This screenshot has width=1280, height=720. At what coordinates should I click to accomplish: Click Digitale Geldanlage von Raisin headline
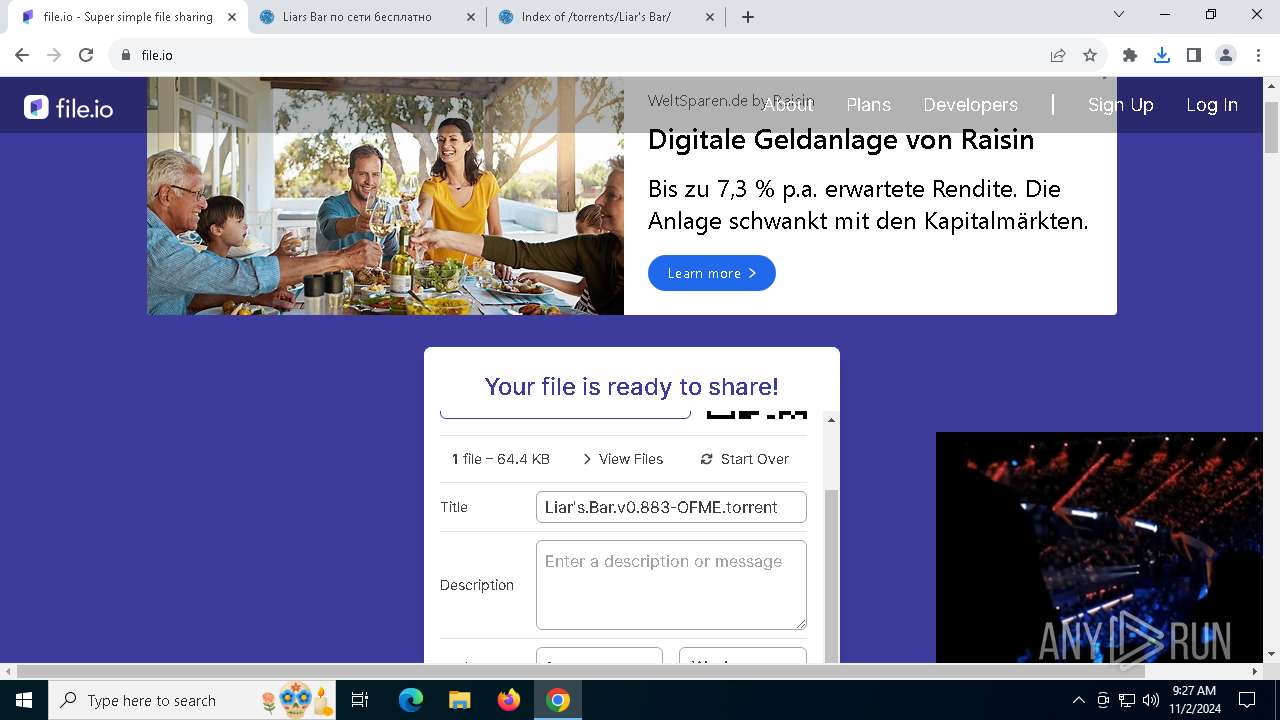841,140
